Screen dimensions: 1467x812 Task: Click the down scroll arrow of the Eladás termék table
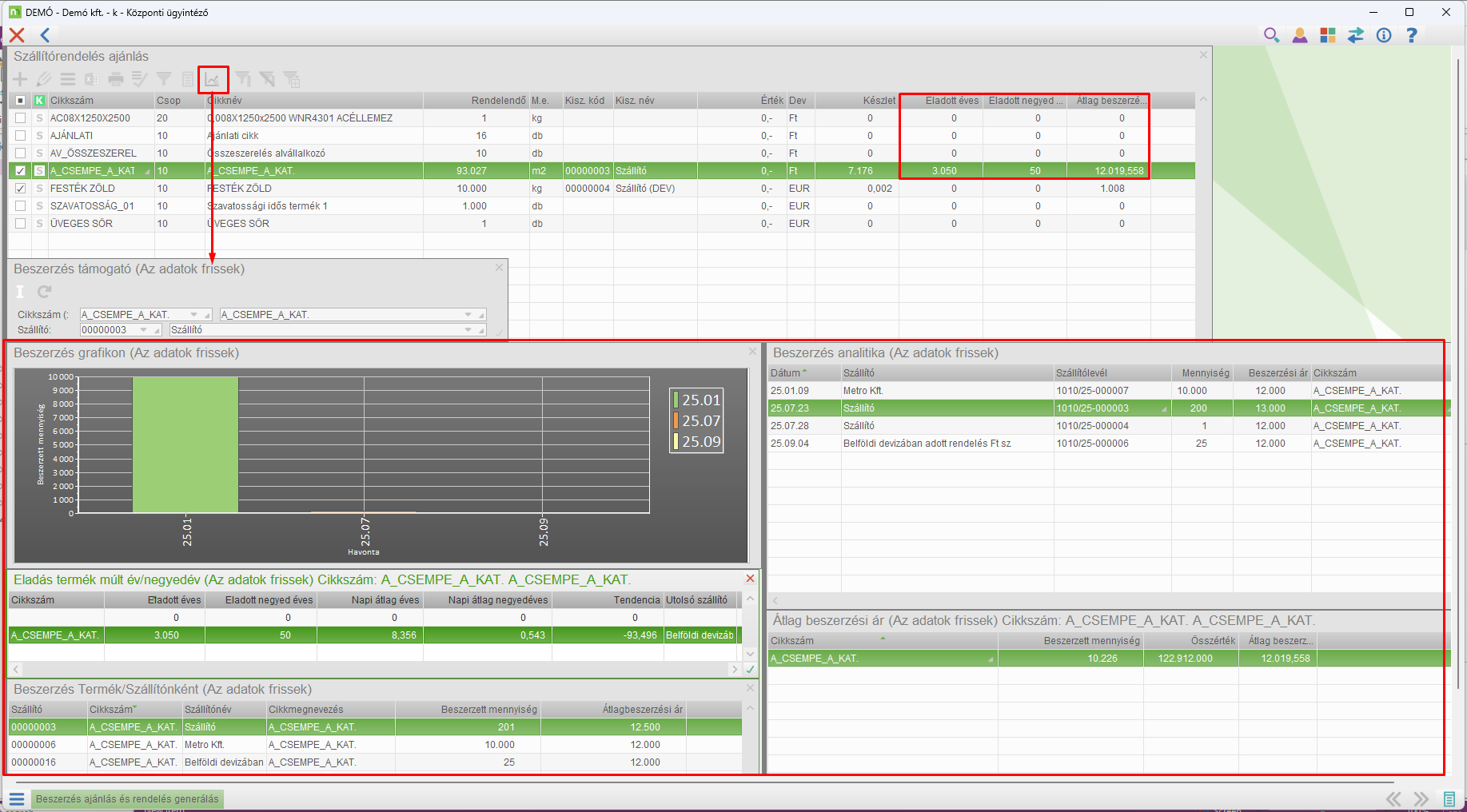pos(750,654)
